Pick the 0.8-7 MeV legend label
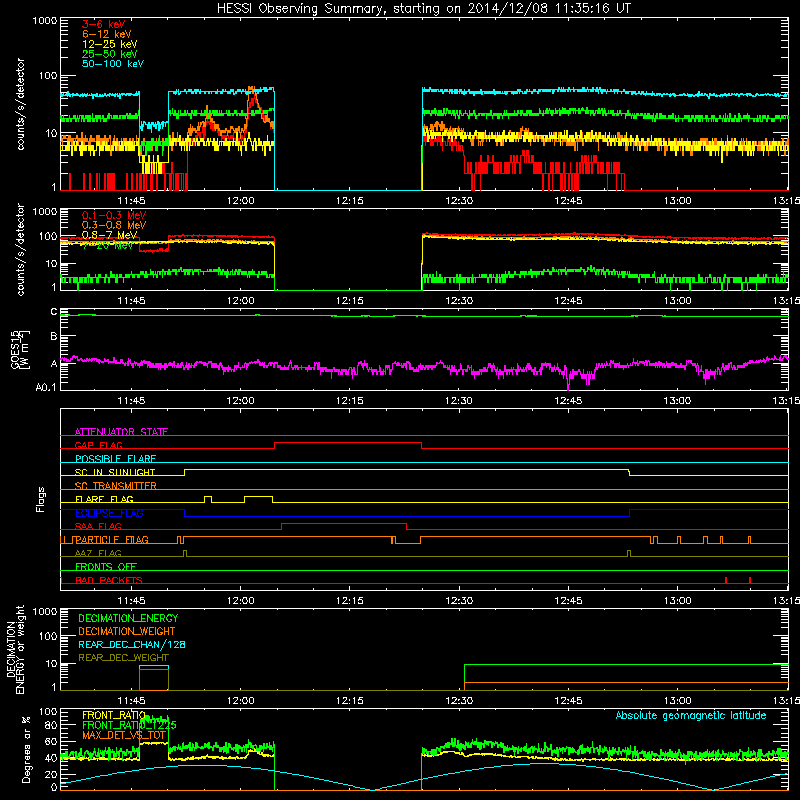Viewport: 800px width, 800px height. coord(110,235)
